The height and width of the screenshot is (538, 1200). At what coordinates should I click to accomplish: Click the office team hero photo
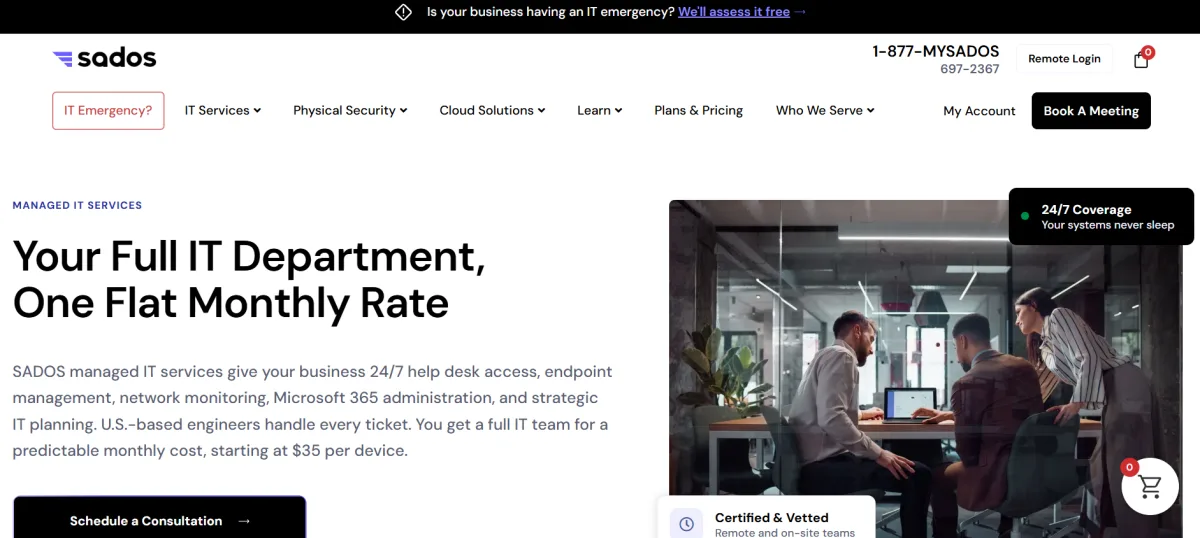pos(925,368)
